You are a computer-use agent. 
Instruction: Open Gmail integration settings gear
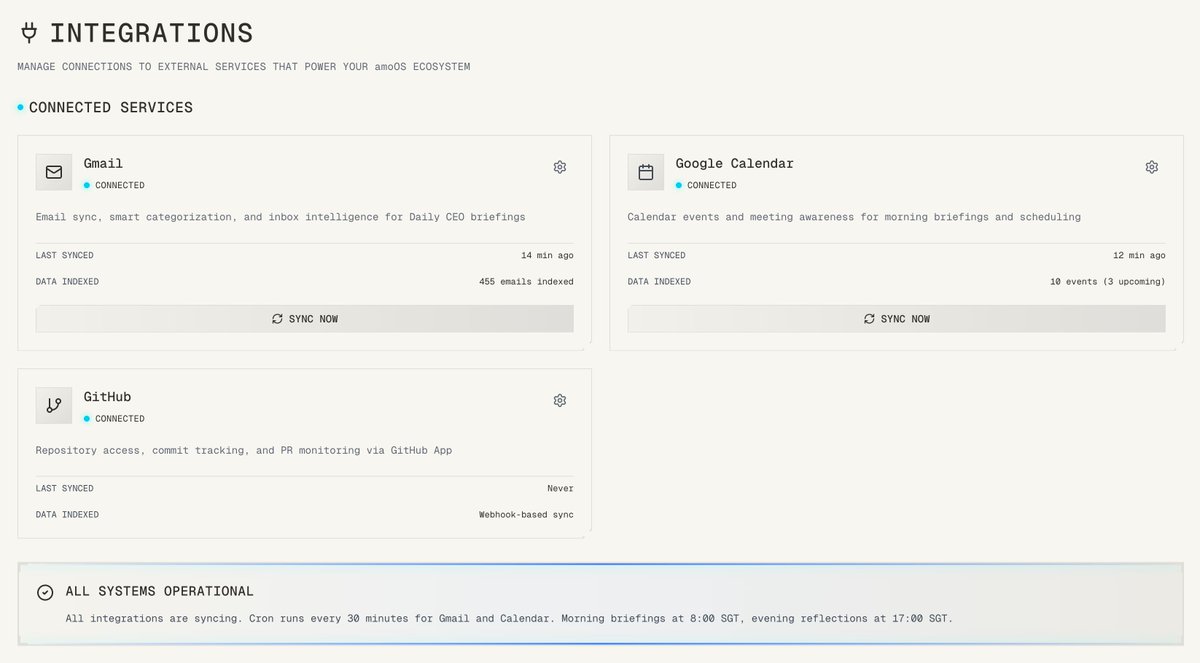click(x=559, y=167)
